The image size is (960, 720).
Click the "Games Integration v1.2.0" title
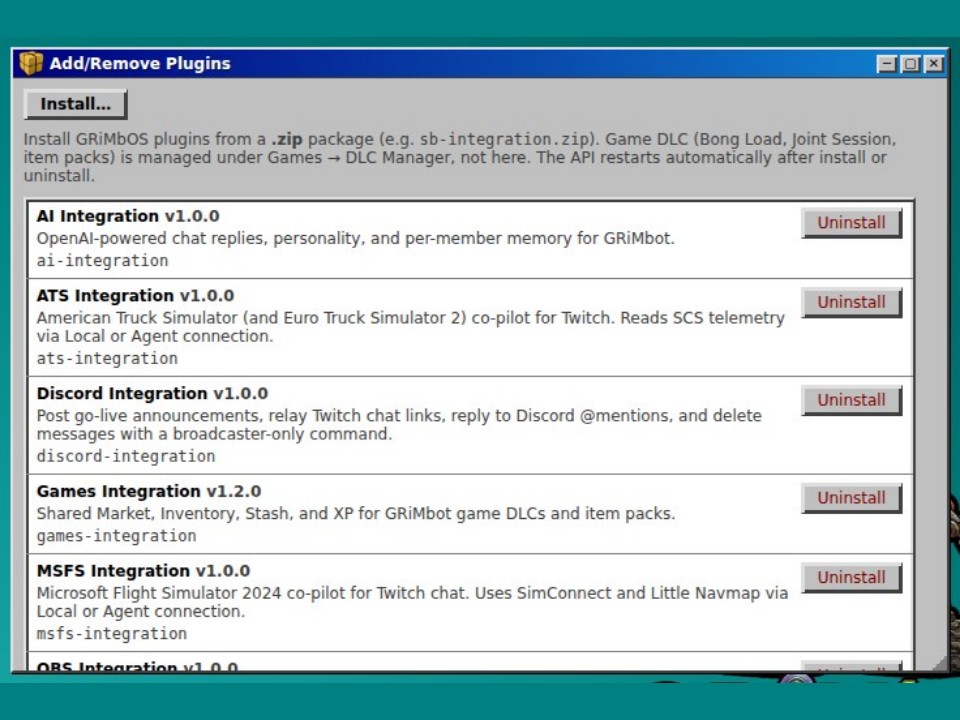click(149, 492)
